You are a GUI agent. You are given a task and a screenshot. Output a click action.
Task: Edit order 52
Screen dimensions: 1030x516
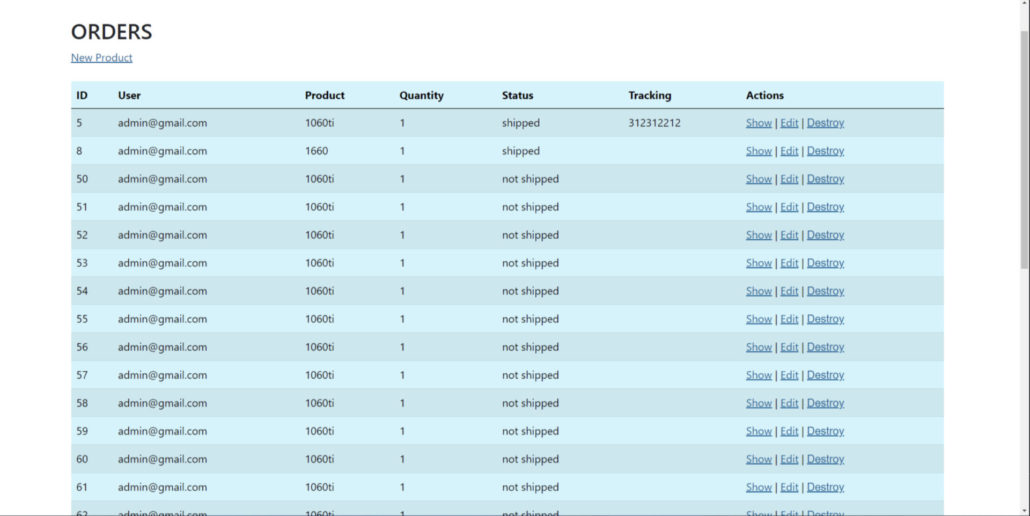pos(789,235)
